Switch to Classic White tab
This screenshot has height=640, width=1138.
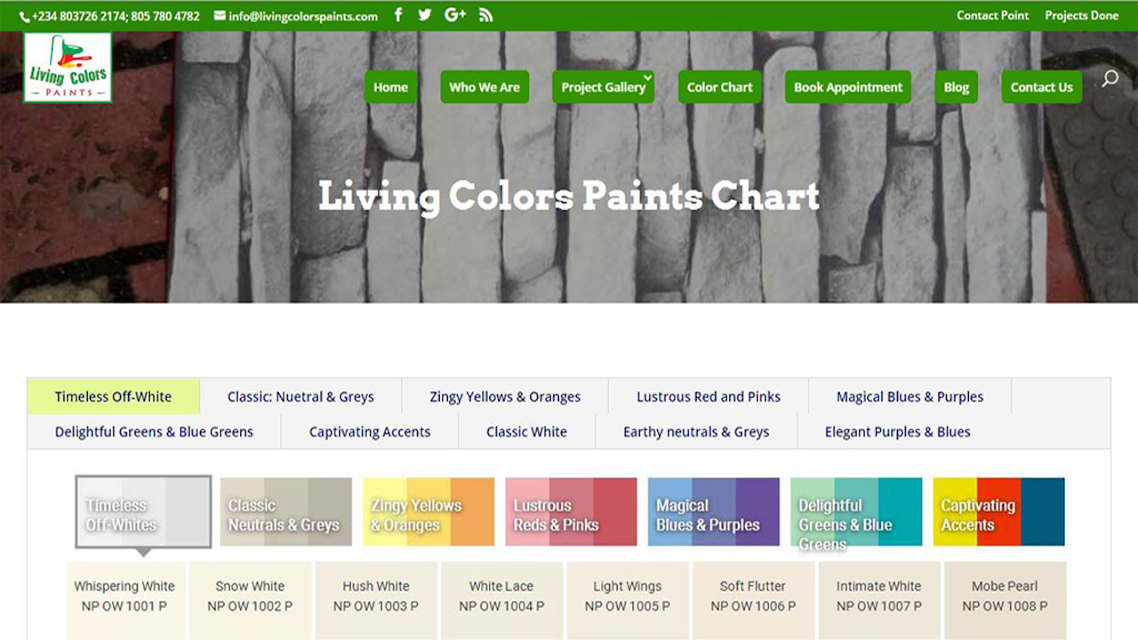coord(526,431)
